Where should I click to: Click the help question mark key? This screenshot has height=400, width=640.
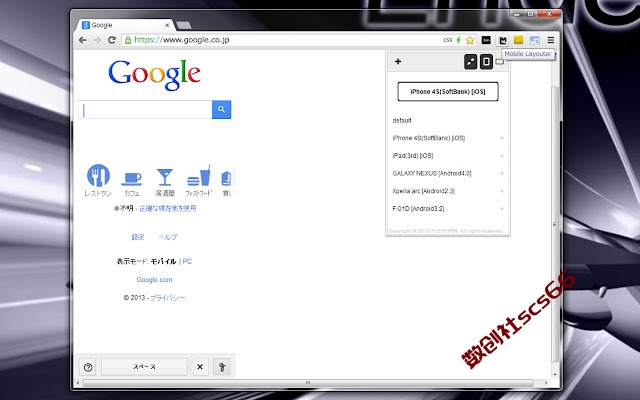click(x=88, y=367)
